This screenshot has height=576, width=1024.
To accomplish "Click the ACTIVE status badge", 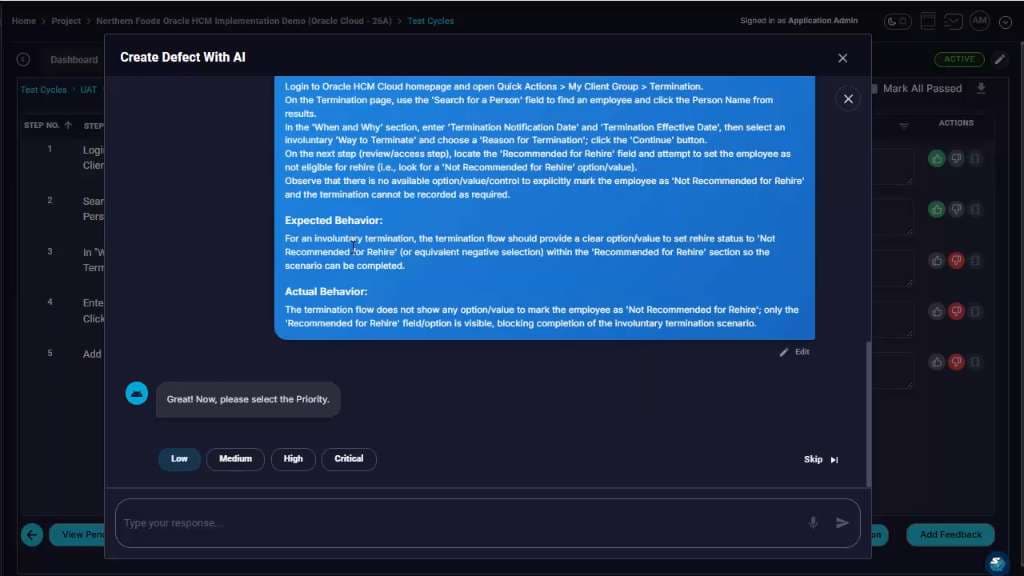I will click(959, 59).
